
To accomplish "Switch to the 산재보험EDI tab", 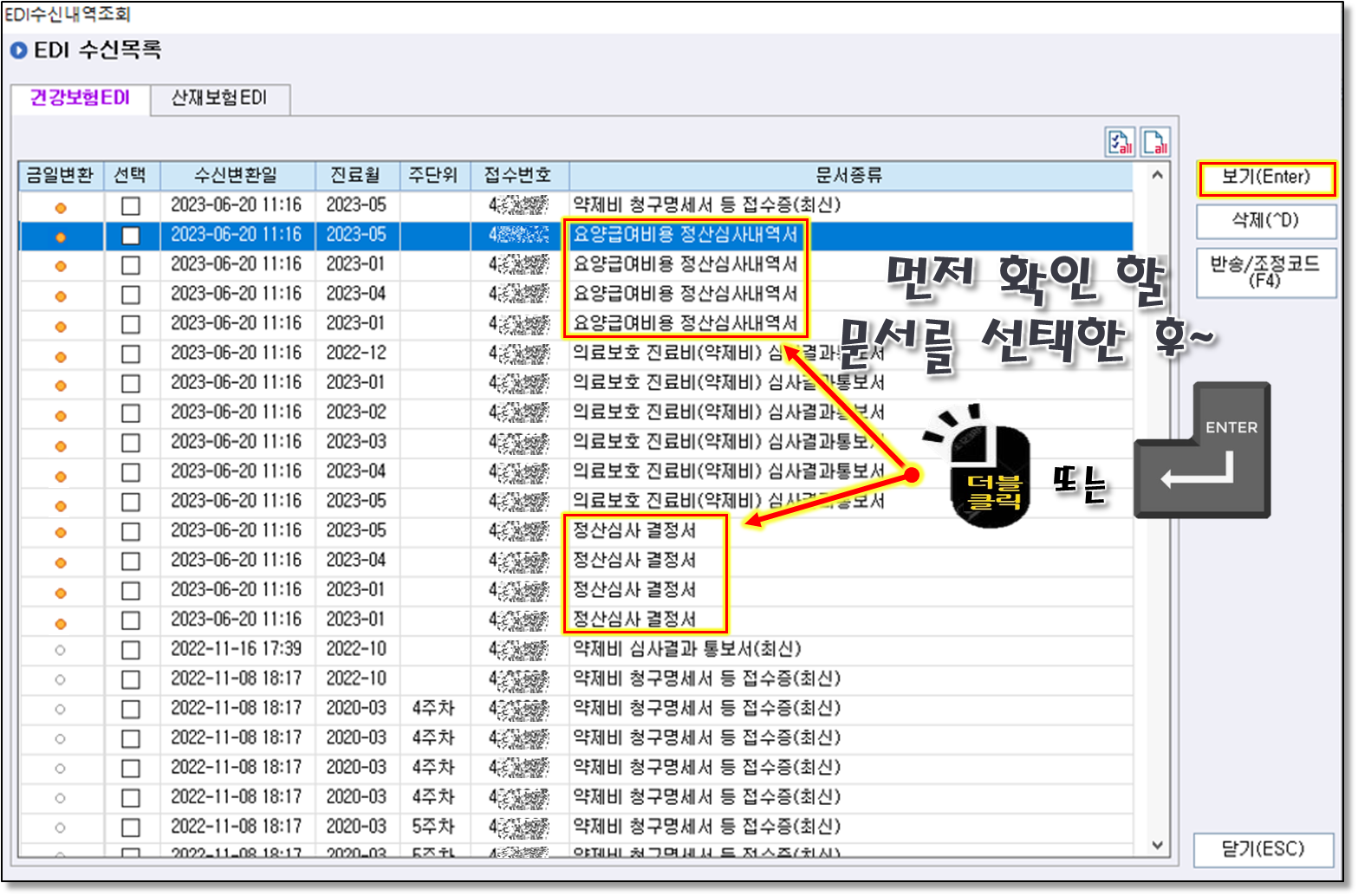I will tap(219, 98).
